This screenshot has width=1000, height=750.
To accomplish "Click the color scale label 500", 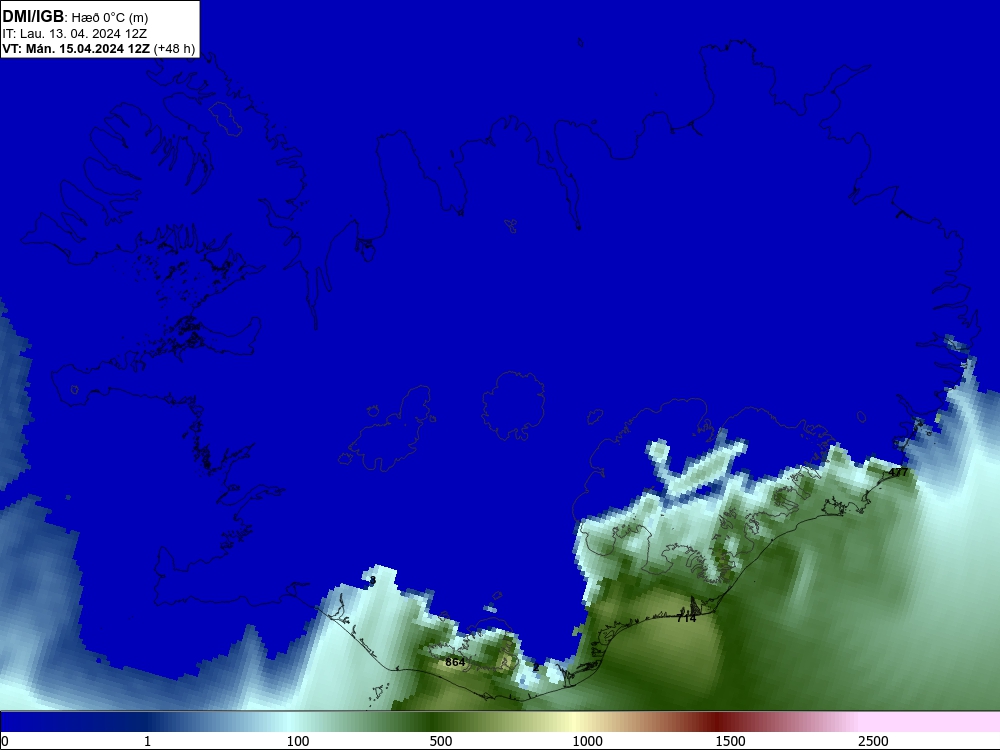I will coord(441,741).
